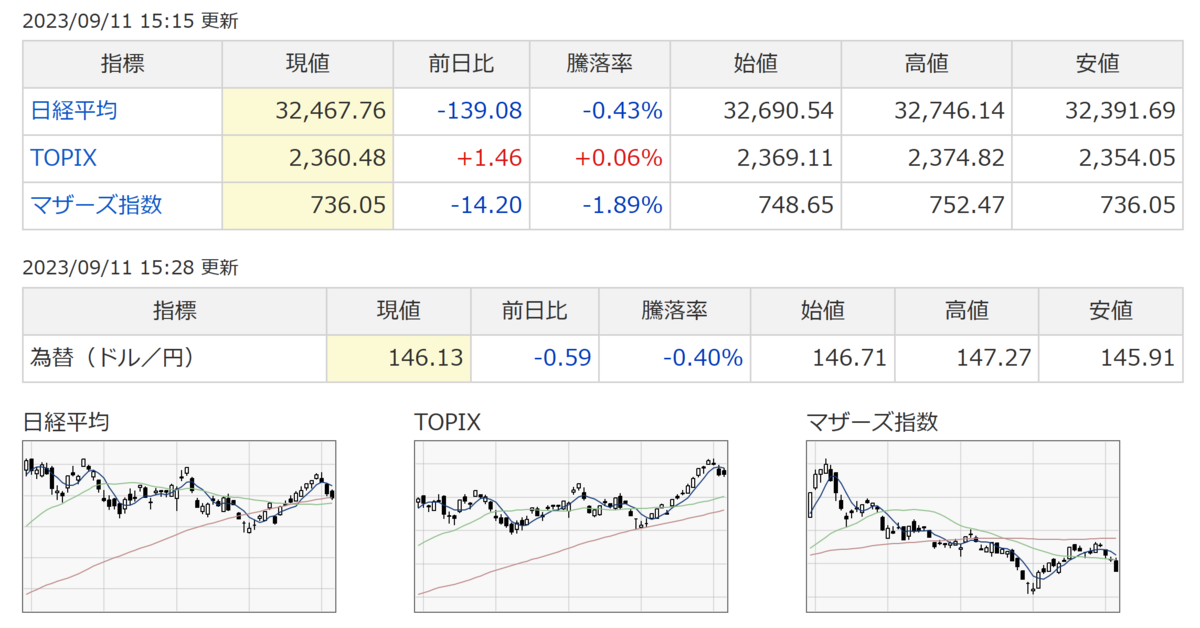Click the 現値 column header in the top table
Image resolution: width=1200 pixels, height=628 pixels.
click(308, 64)
